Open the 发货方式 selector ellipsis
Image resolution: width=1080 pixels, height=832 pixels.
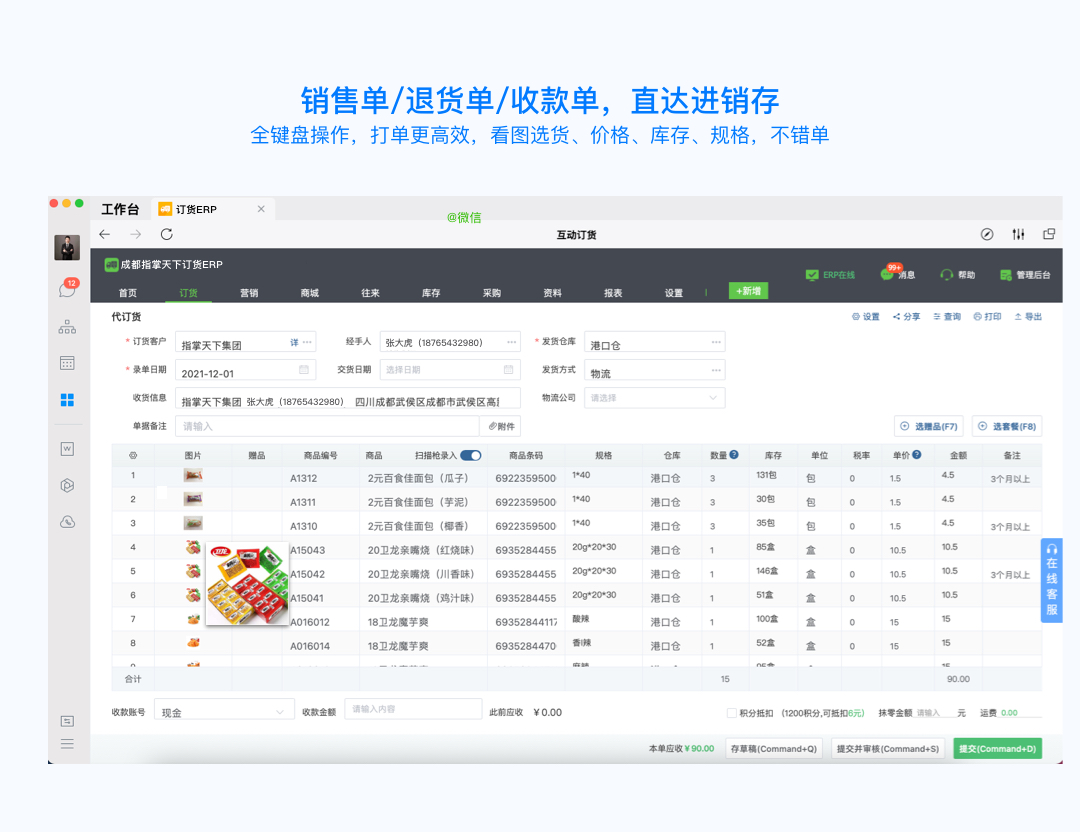point(716,370)
